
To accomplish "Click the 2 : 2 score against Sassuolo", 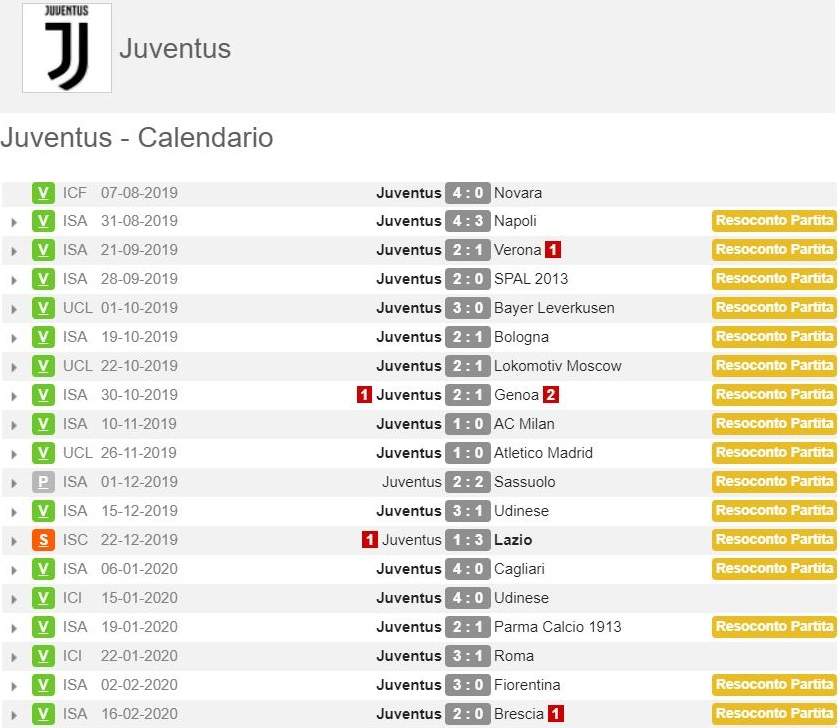I will [x=467, y=482].
